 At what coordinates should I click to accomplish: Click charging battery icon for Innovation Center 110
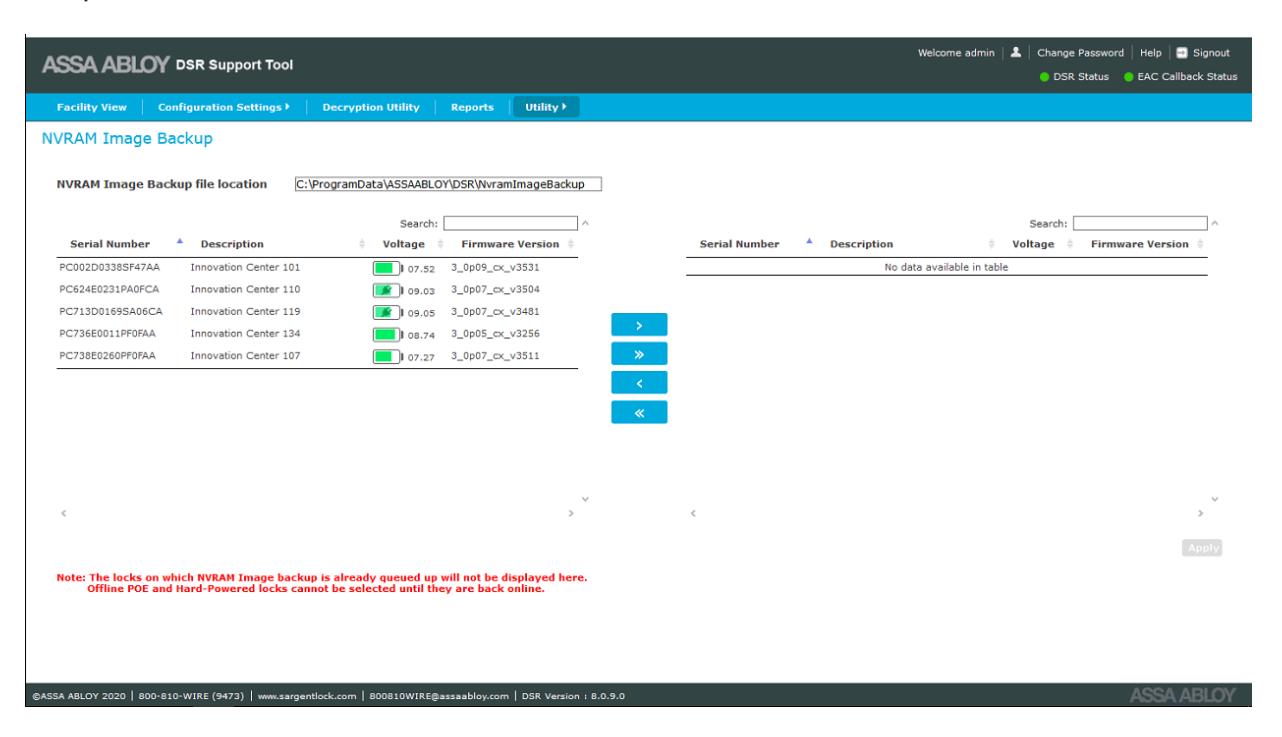tap(386, 290)
